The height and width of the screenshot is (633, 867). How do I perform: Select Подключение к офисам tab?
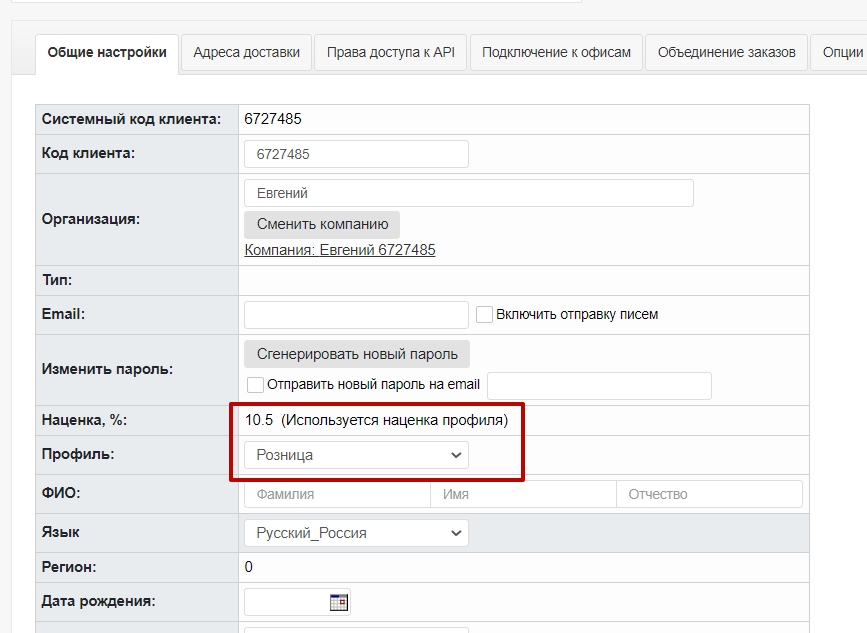coord(556,53)
